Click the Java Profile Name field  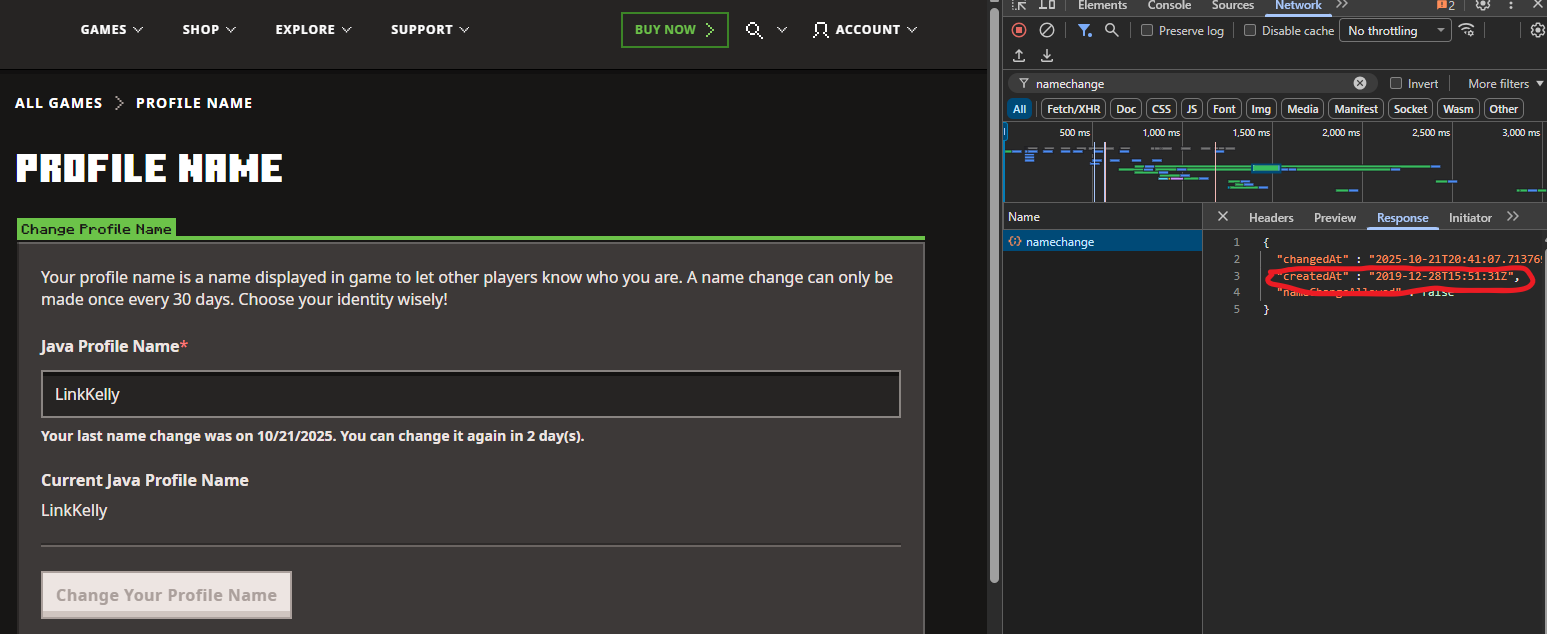pos(471,394)
